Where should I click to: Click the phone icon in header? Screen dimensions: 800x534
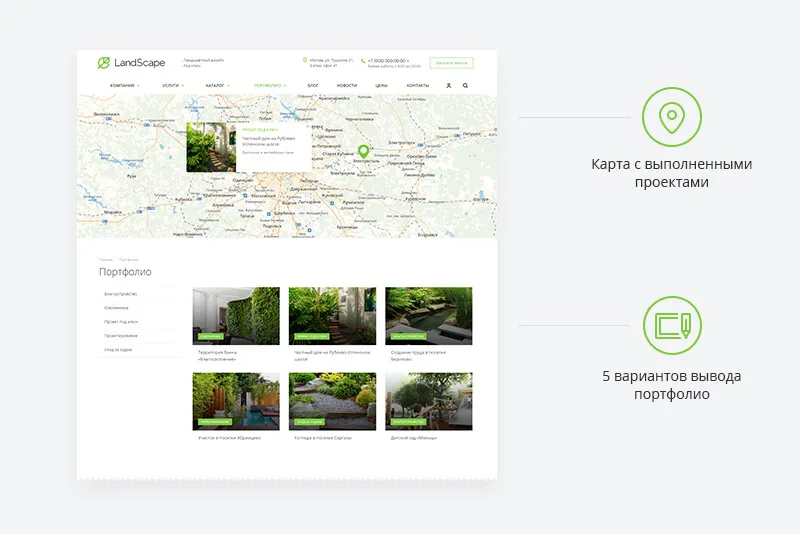363,60
